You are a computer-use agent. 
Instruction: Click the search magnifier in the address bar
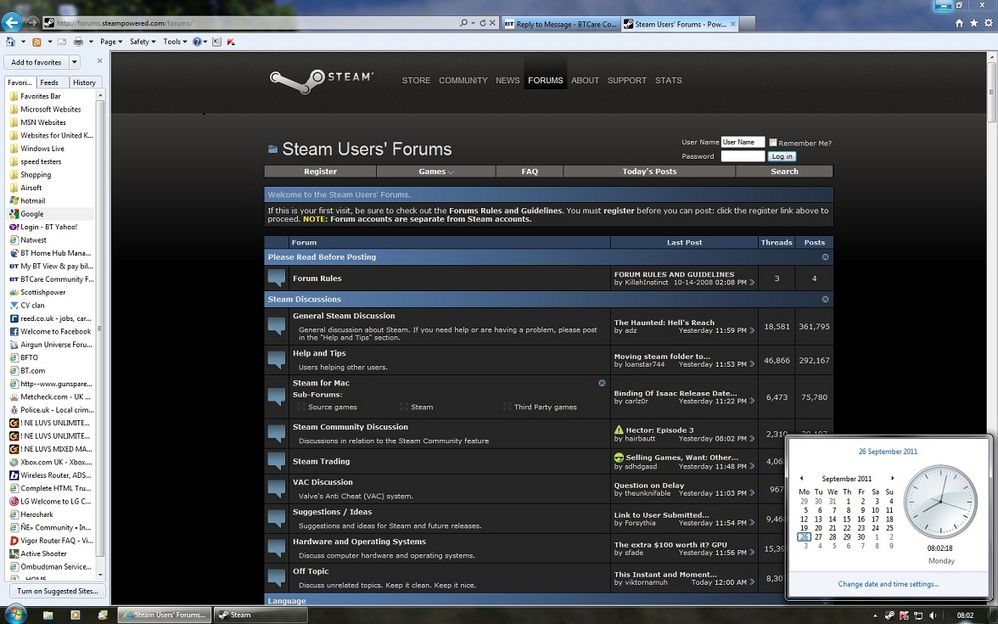[x=463, y=22]
